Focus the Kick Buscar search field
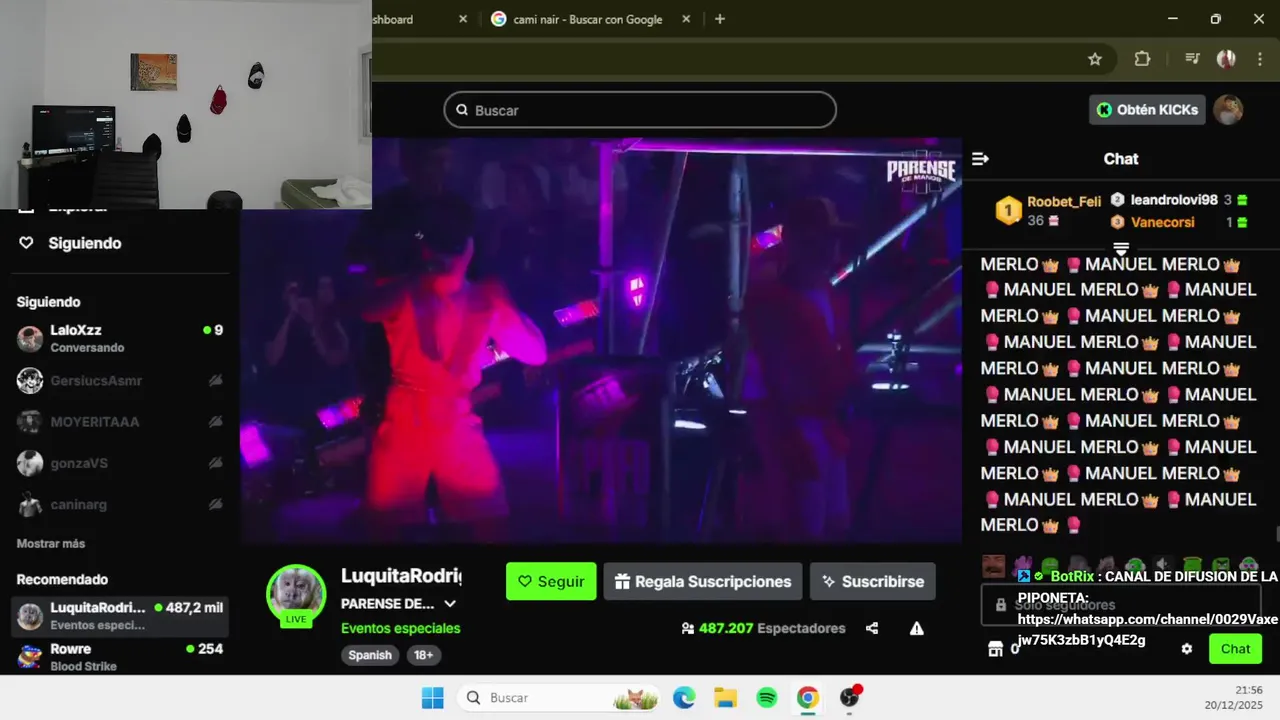1280x720 pixels. point(640,110)
